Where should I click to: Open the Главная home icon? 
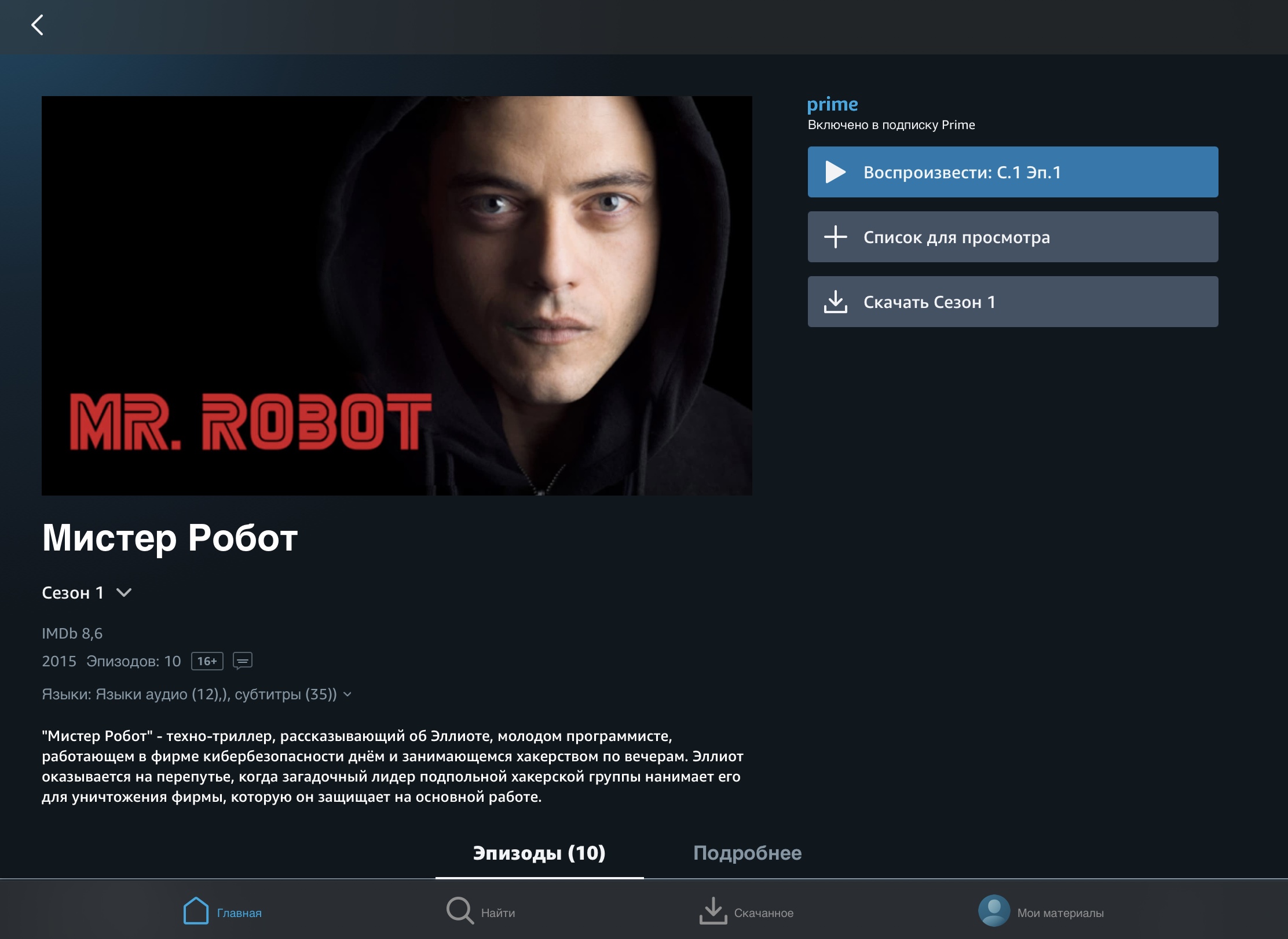[x=196, y=911]
